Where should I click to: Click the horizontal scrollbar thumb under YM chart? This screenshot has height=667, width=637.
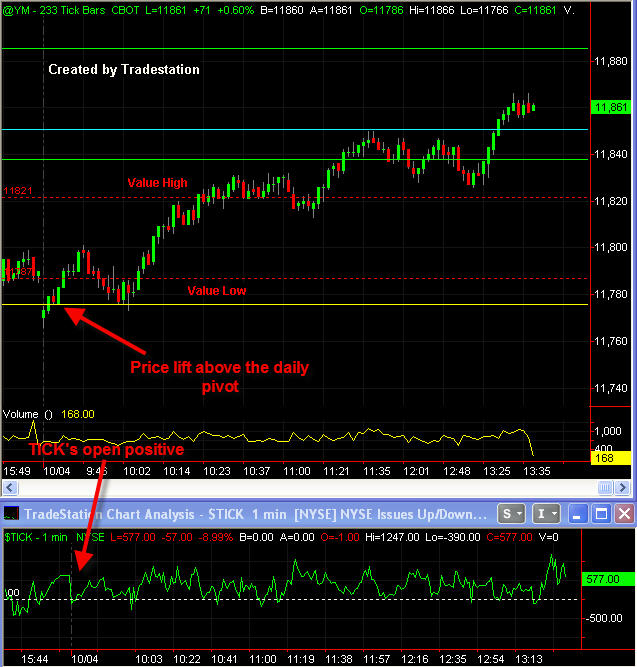tap(605, 487)
